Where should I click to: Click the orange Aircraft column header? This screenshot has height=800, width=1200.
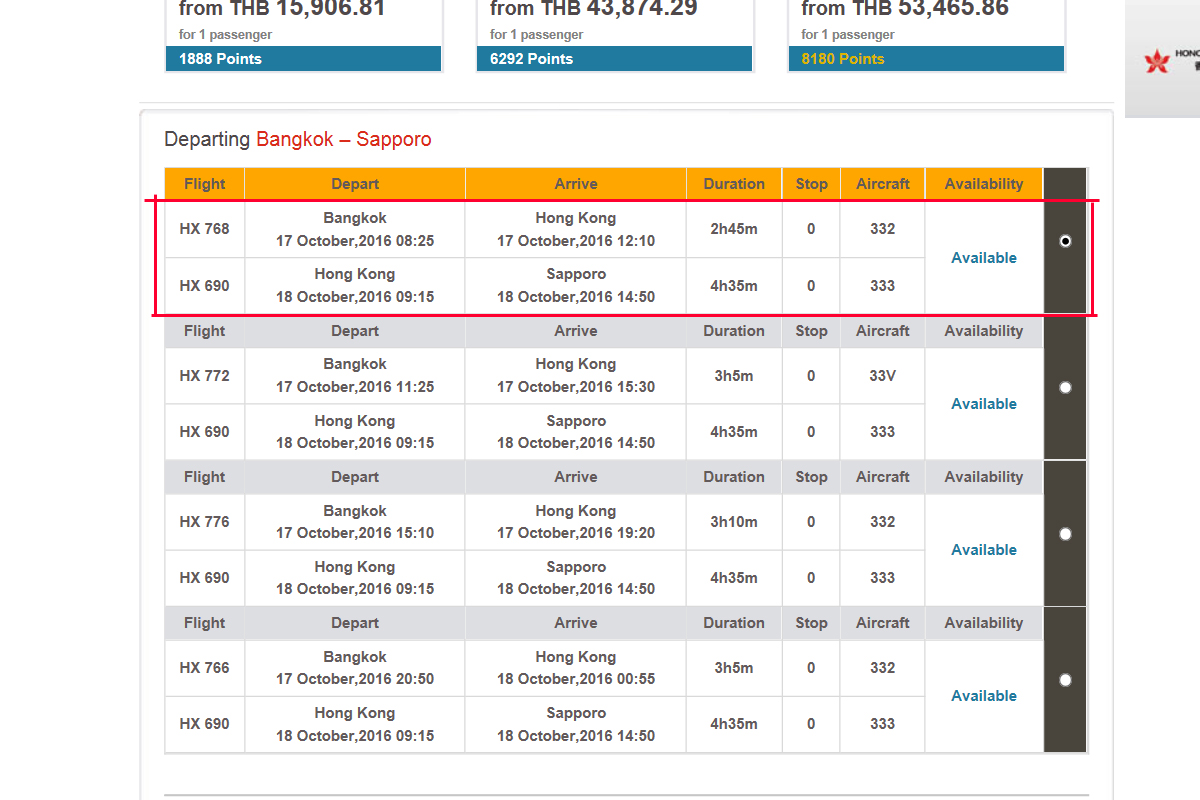coord(883,184)
